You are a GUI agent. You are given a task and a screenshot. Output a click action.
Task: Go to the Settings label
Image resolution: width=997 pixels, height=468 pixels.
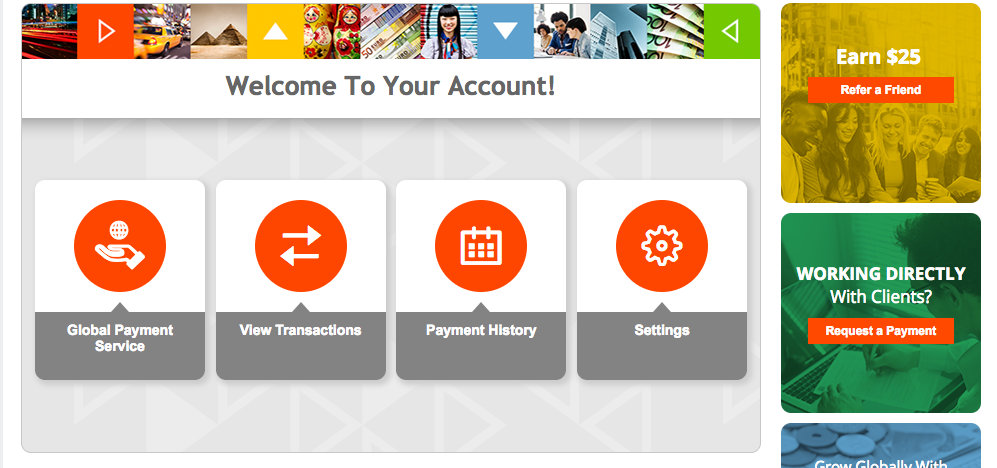(662, 330)
